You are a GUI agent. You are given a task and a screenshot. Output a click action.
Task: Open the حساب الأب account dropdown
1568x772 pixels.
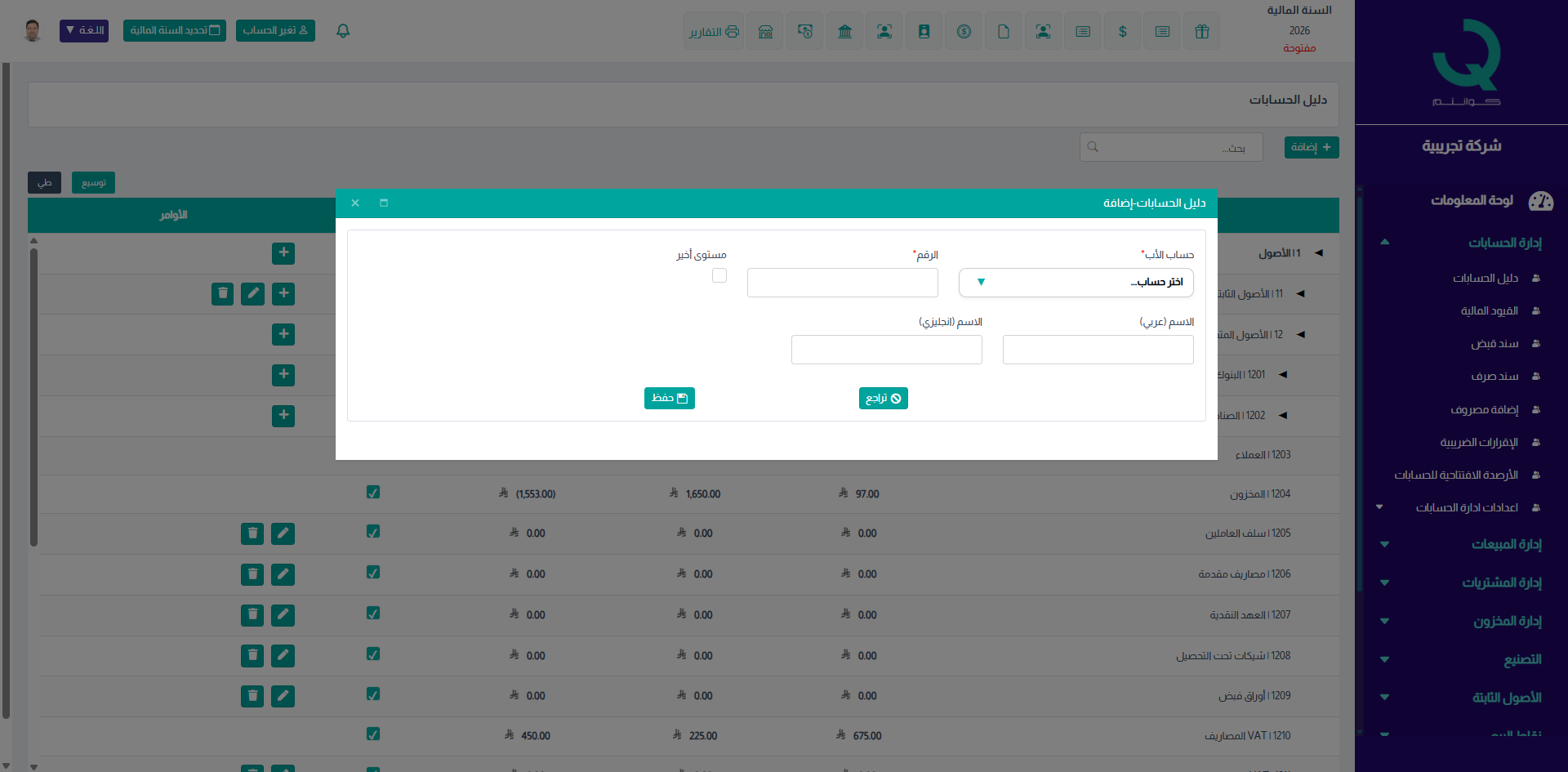coord(1076,283)
